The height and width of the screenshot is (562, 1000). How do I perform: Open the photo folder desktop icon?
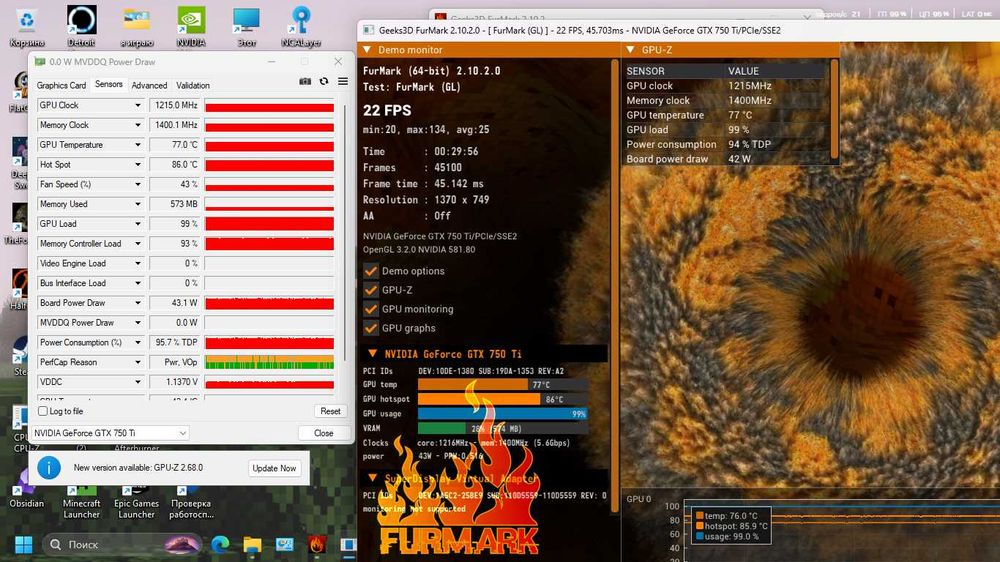coord(136,27)
